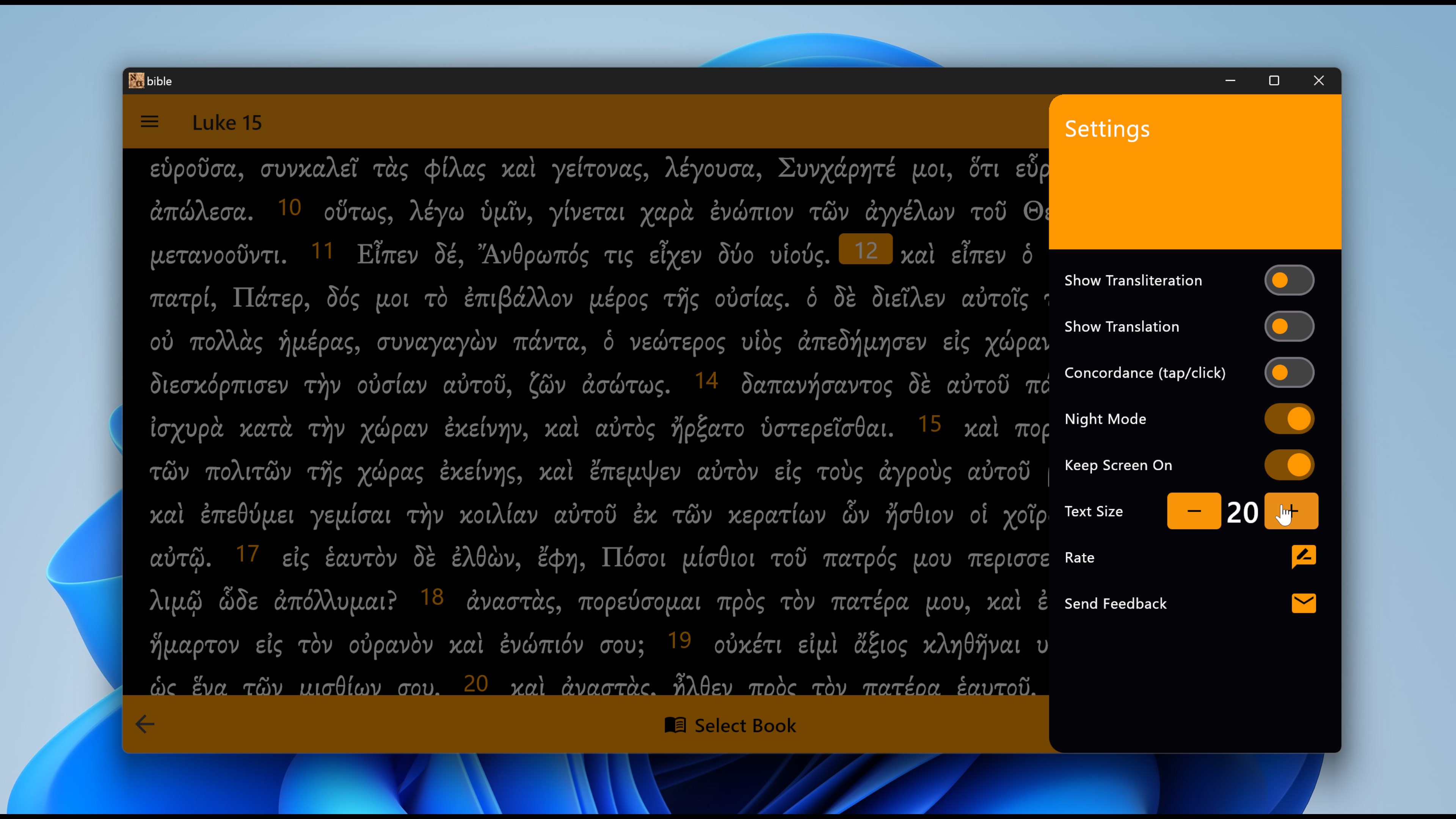Enable Show Translation
The image size is (1456, 819).
click(x=1289, y=326)
